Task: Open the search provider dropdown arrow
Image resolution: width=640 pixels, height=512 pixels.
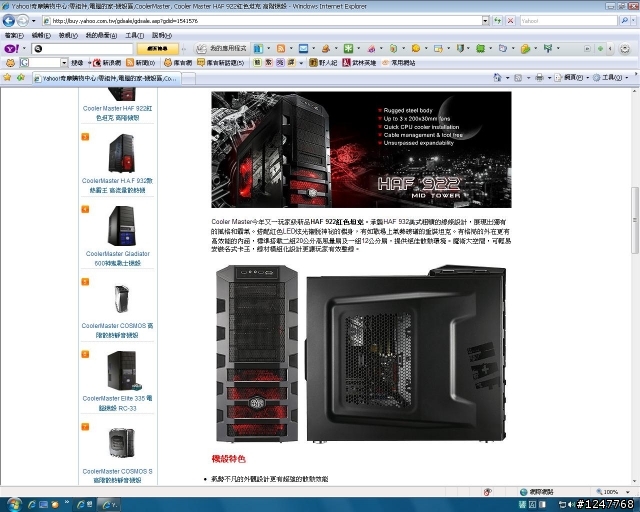Action: [633, 20]
